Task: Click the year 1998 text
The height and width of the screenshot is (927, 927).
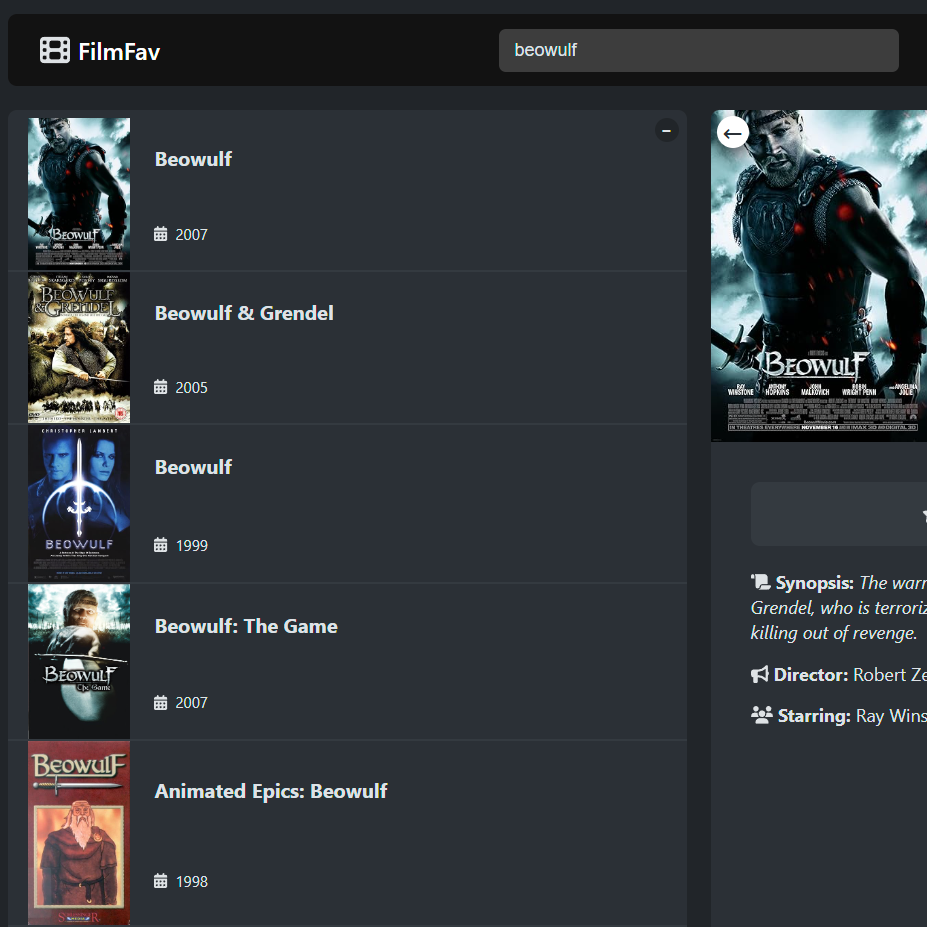Action: [192, 881]
